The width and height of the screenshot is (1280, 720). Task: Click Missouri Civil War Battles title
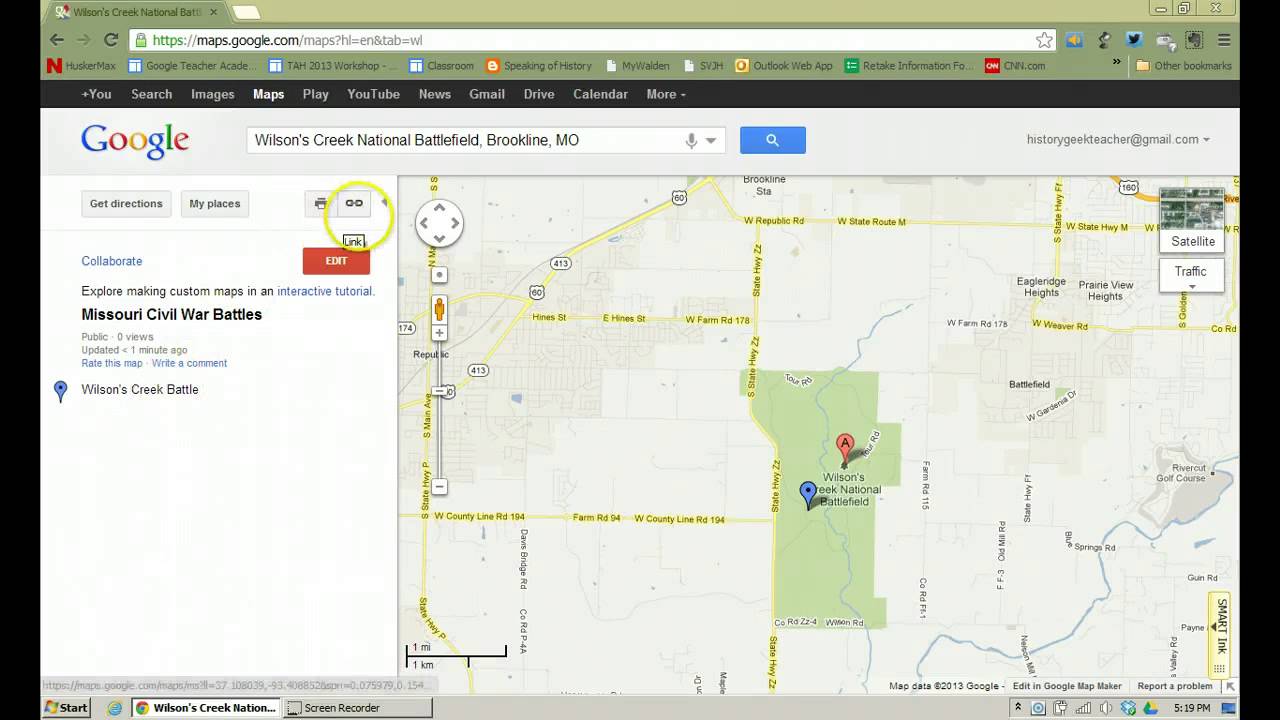(x=172, y=314)
